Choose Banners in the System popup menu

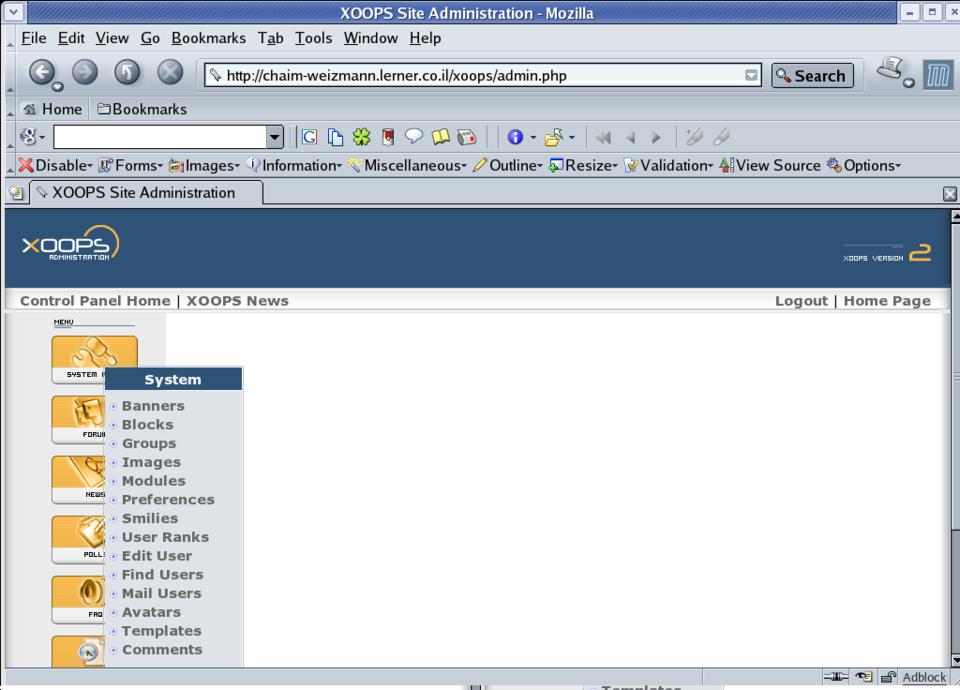pos(152,406)
